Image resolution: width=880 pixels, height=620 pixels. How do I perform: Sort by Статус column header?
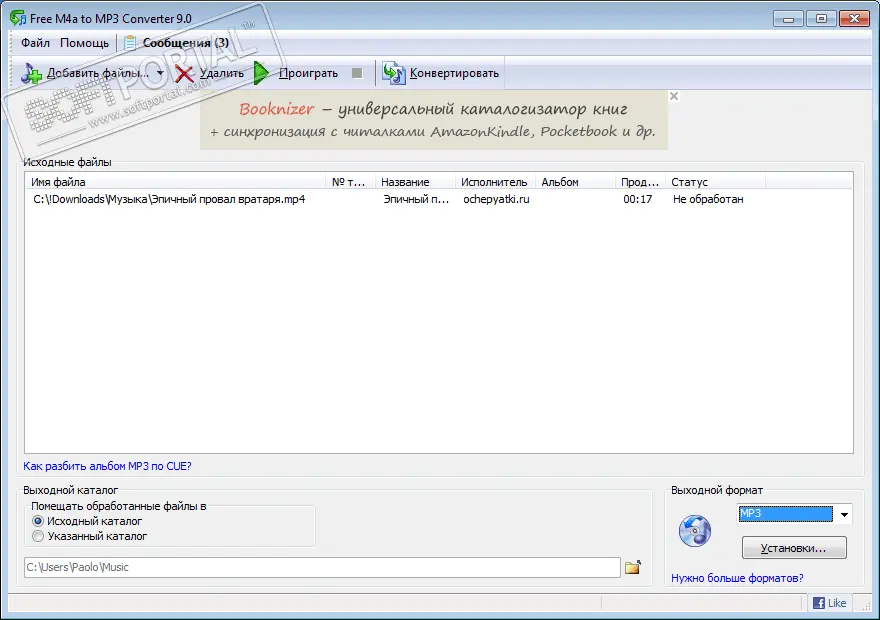(715, 182)
